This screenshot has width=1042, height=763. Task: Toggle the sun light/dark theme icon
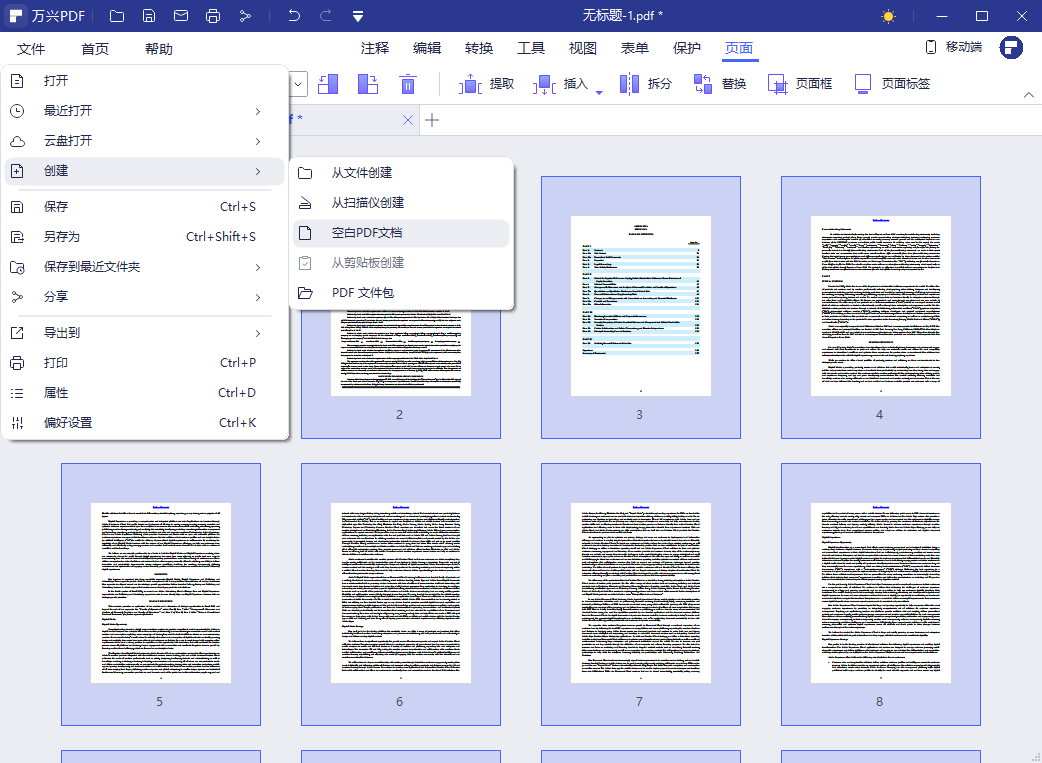[x=888, y=16]
